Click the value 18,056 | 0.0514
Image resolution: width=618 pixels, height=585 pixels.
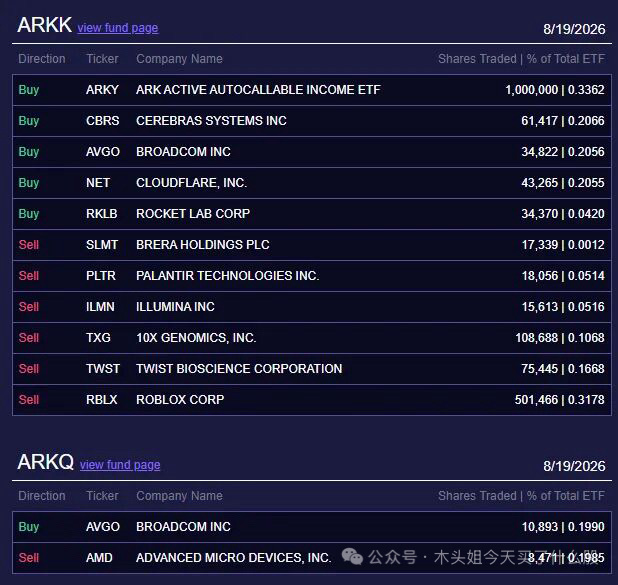[563, 276]
